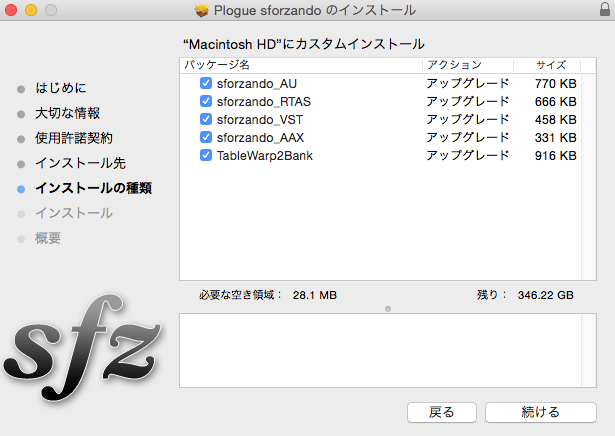Image resolution: width=615 pixels, height=436 pixels.
Task: Click the yellow minimize window button
Action: click(31, 10)
